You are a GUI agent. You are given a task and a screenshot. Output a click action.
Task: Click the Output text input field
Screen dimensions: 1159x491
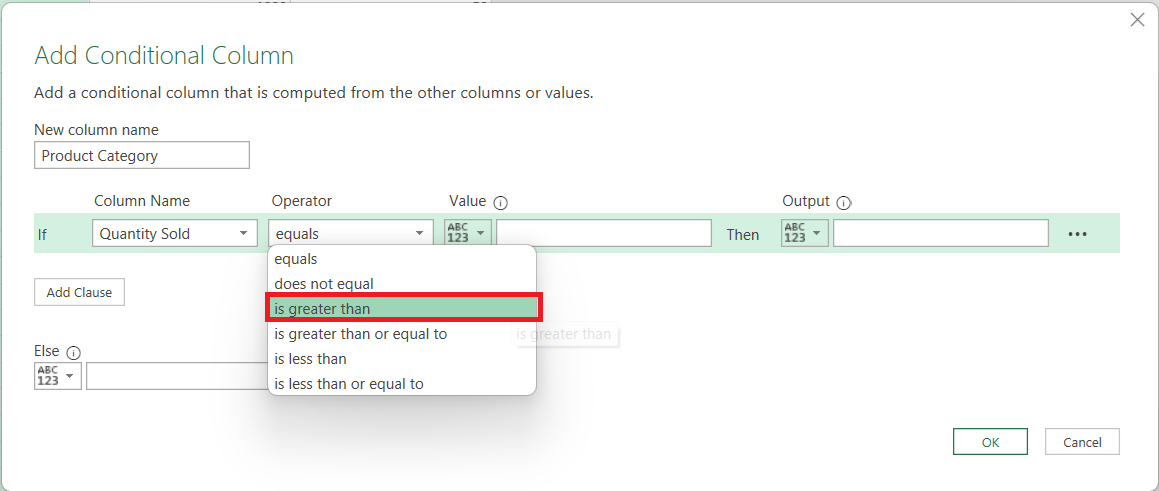pos(941,233)
